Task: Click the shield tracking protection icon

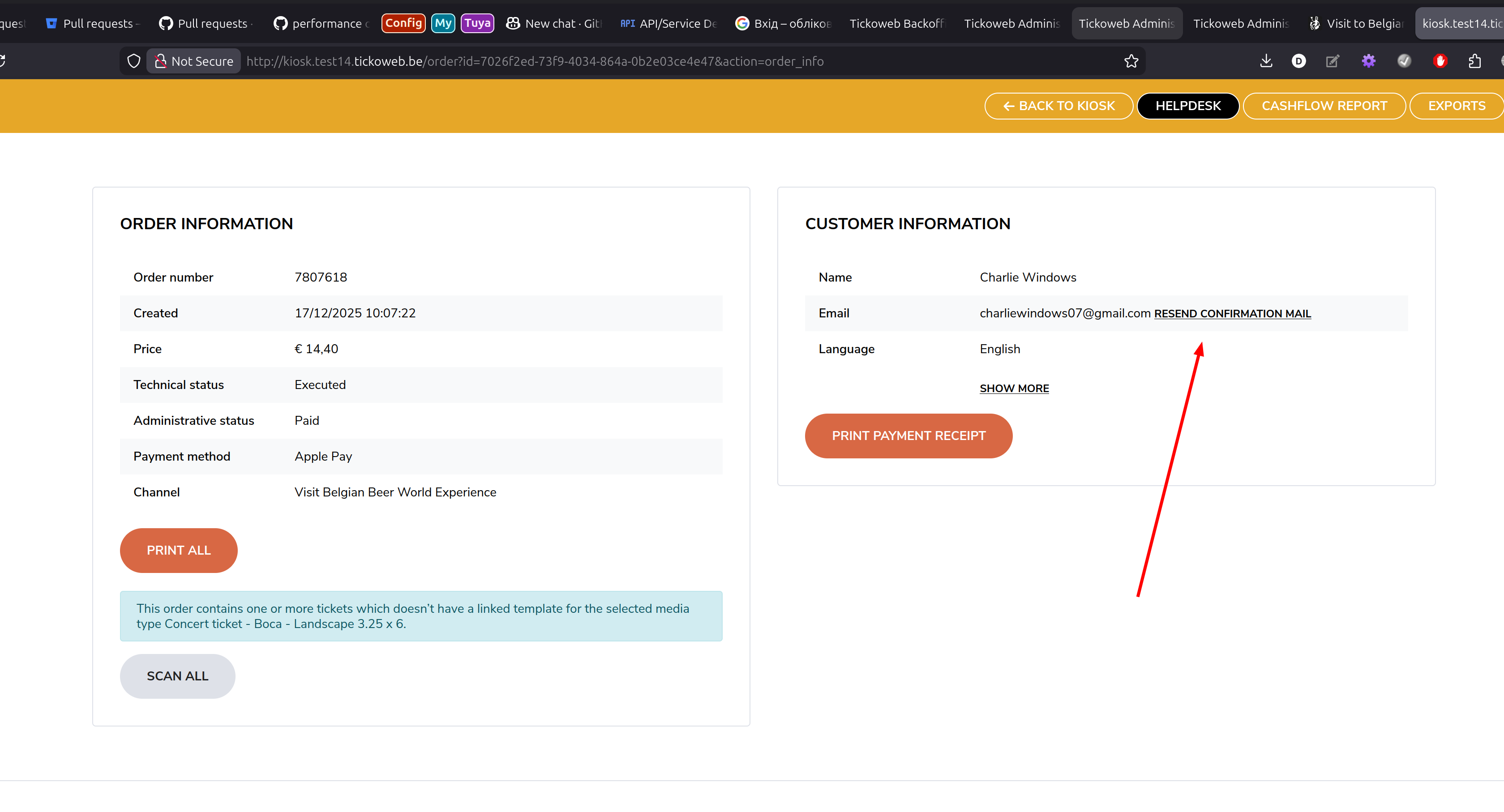Action: point(134,61)
